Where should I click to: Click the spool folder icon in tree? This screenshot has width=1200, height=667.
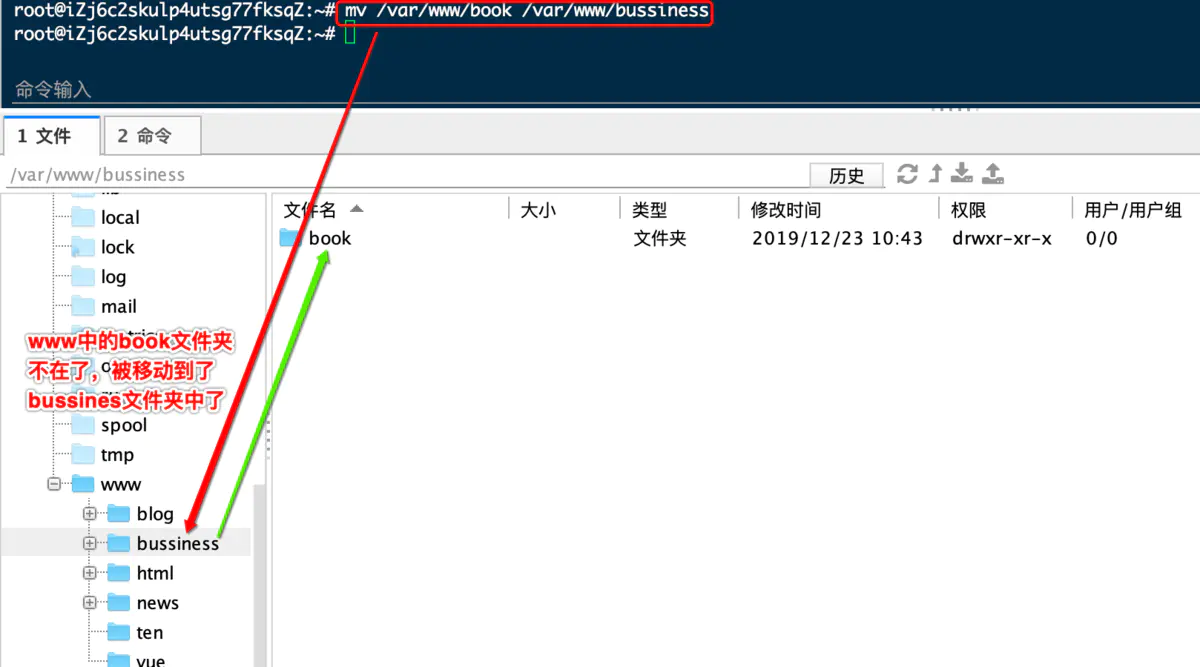click(x=83, y=425)
